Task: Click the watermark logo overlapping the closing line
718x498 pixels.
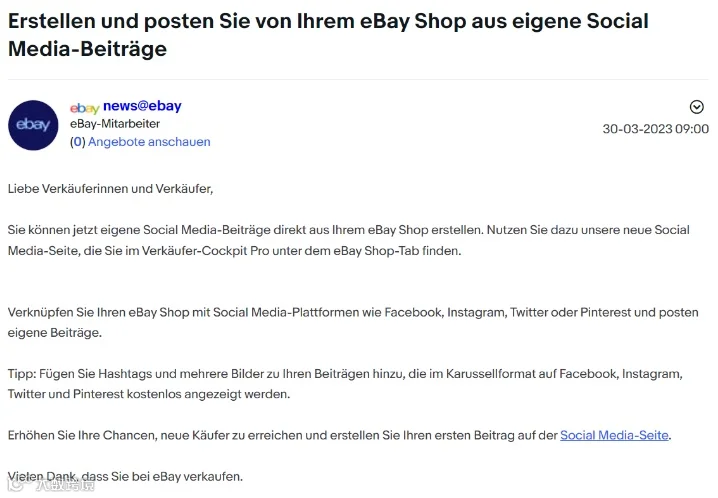Action: pyautogui.click(x=51, y=484)
